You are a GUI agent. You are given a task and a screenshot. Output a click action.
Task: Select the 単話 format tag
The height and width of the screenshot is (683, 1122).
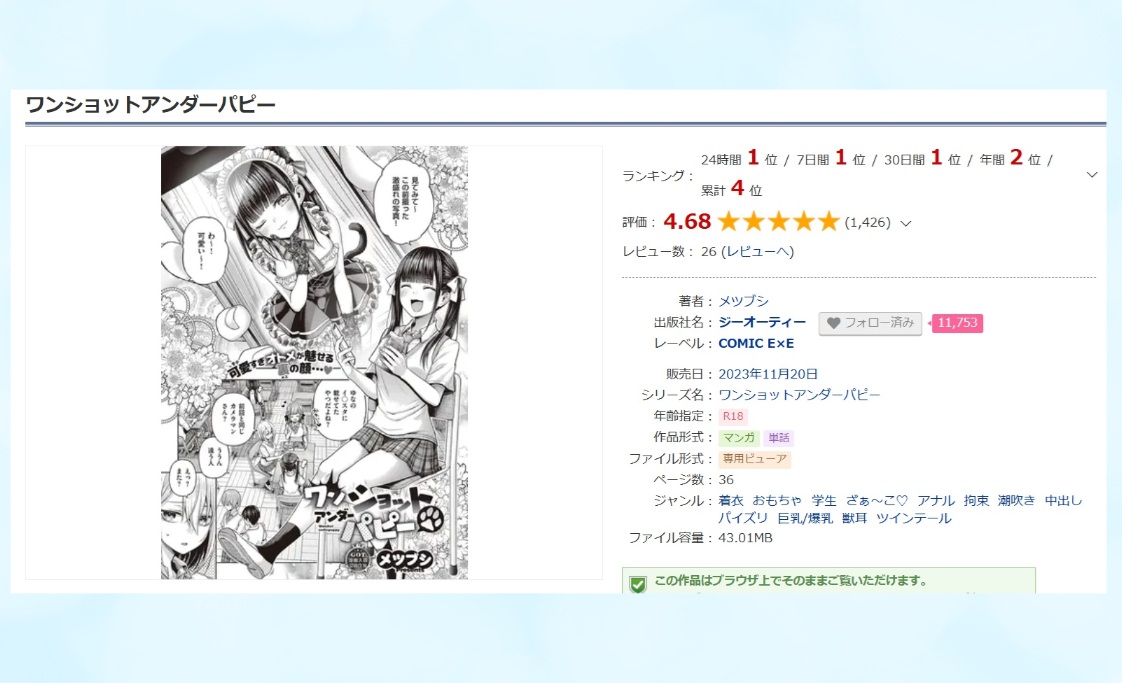(x=779, y=437)
